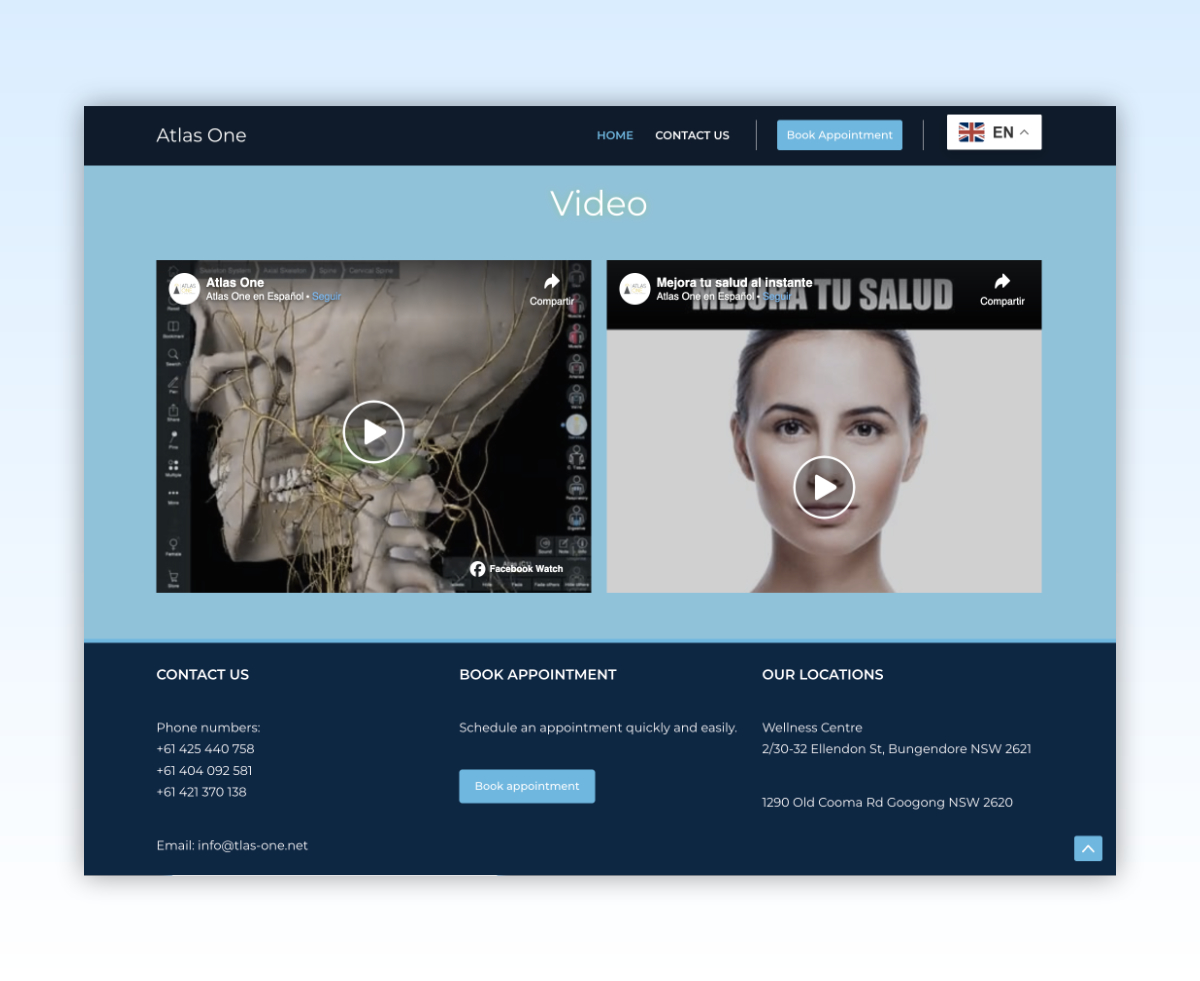Play the Mejora tu salud video

824,487
